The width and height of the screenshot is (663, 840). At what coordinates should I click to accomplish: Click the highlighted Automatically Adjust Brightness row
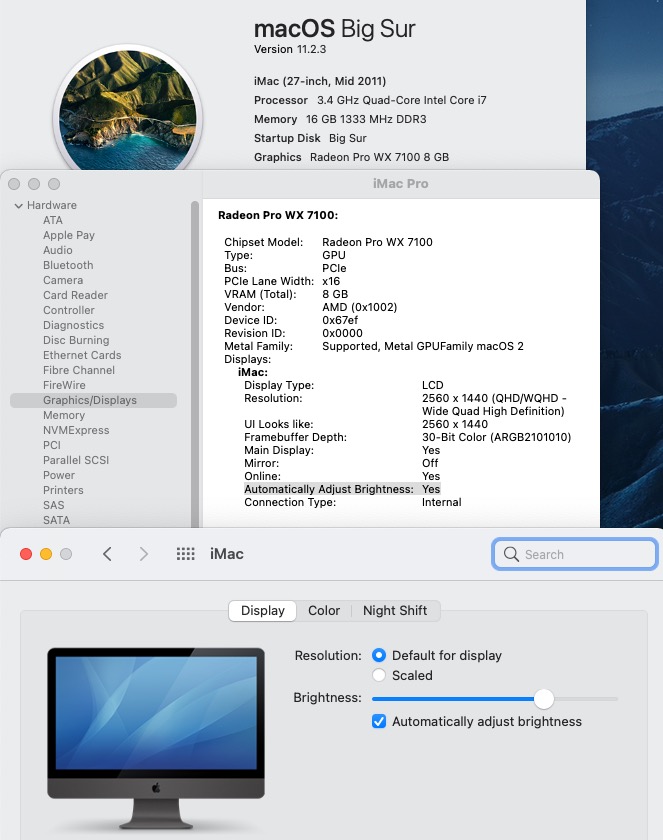tap(342, 489)
